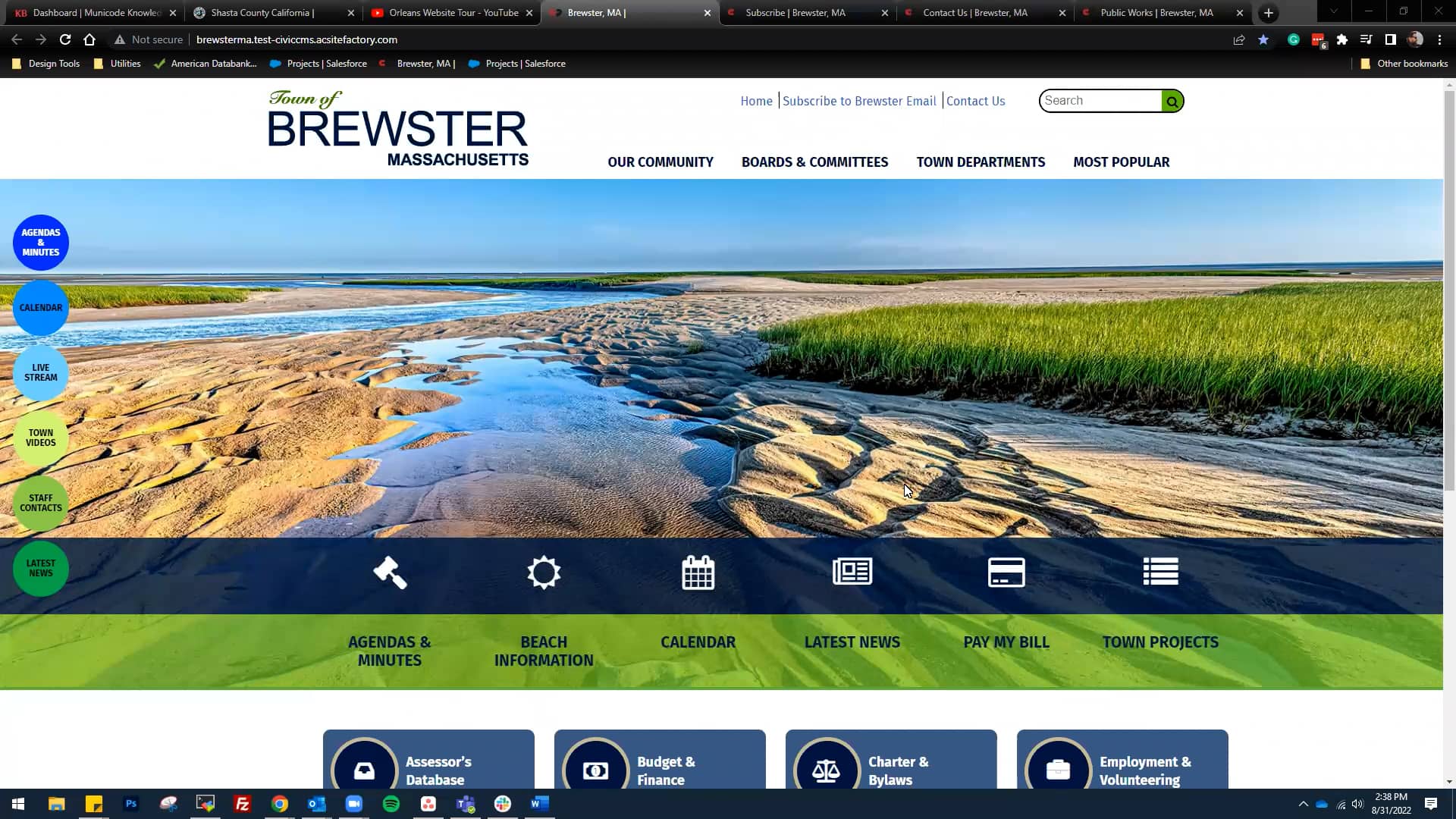Screen dimensions: 1456x819
Task: Expand the Boards & Committees menu
Action: coord(815,161)
